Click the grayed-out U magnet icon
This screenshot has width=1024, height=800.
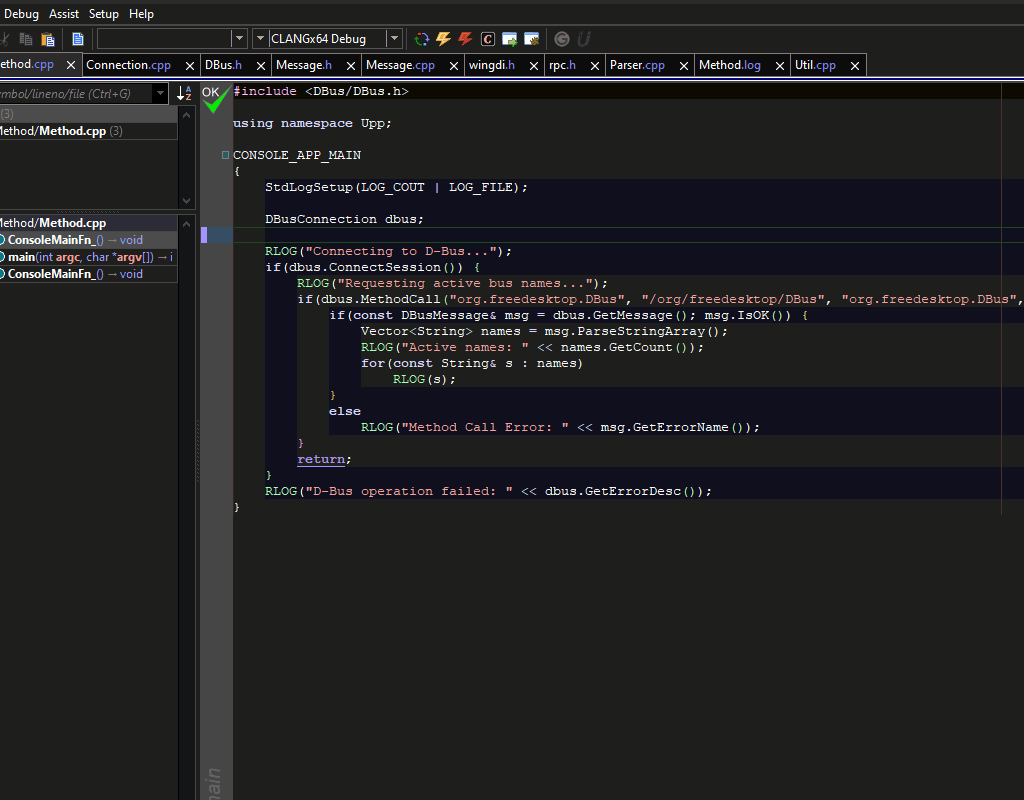click(x=584, y=39)
